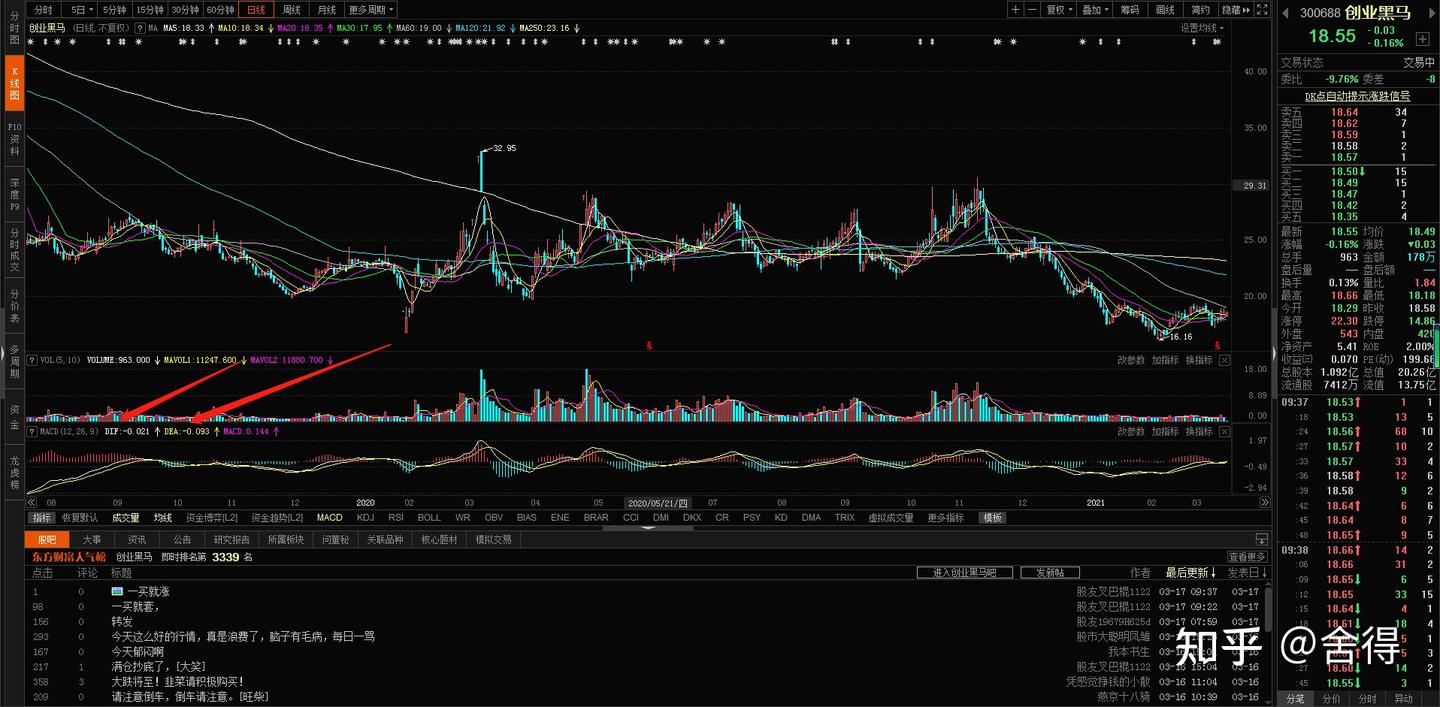This screenshot has width=1440, height=707.
Task: Open 设置均线 dropdown
Action: 1202,28
